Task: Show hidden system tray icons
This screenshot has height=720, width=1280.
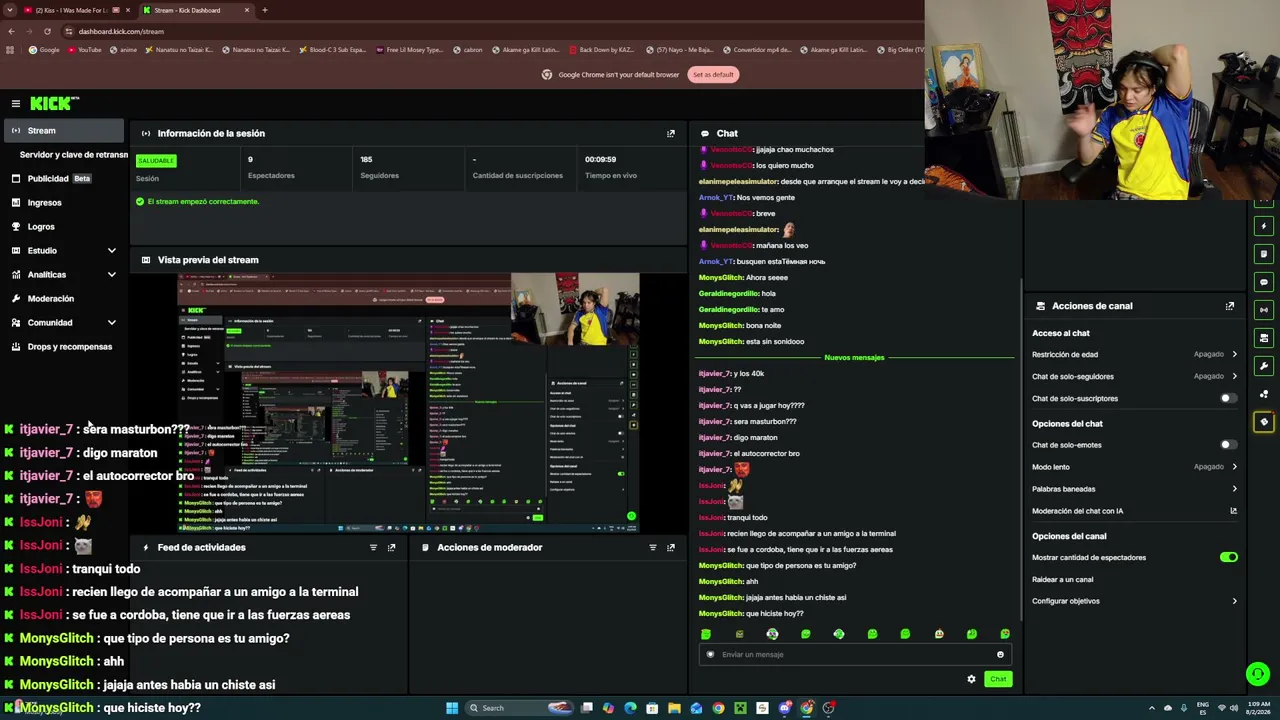Action: (x=1151, y=708)
